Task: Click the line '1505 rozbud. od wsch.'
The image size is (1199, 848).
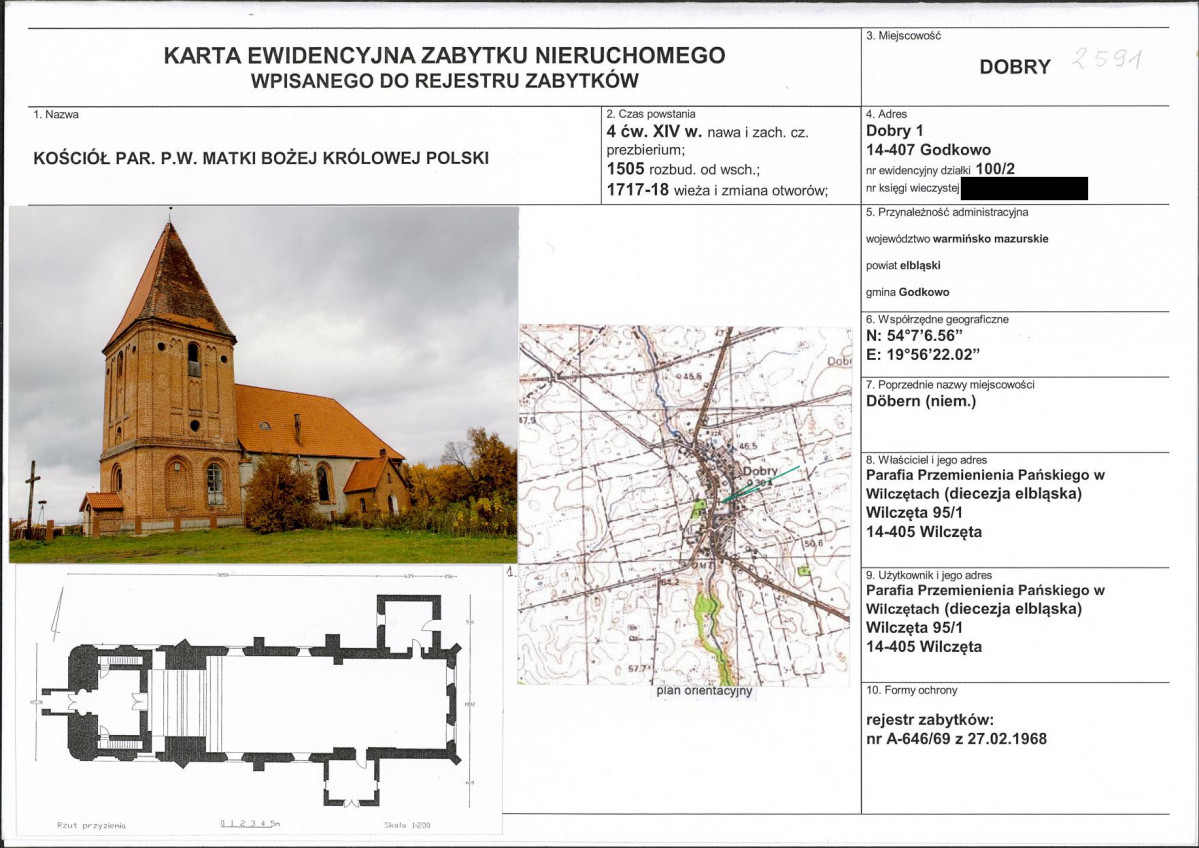Action: (x=683, y=169)
